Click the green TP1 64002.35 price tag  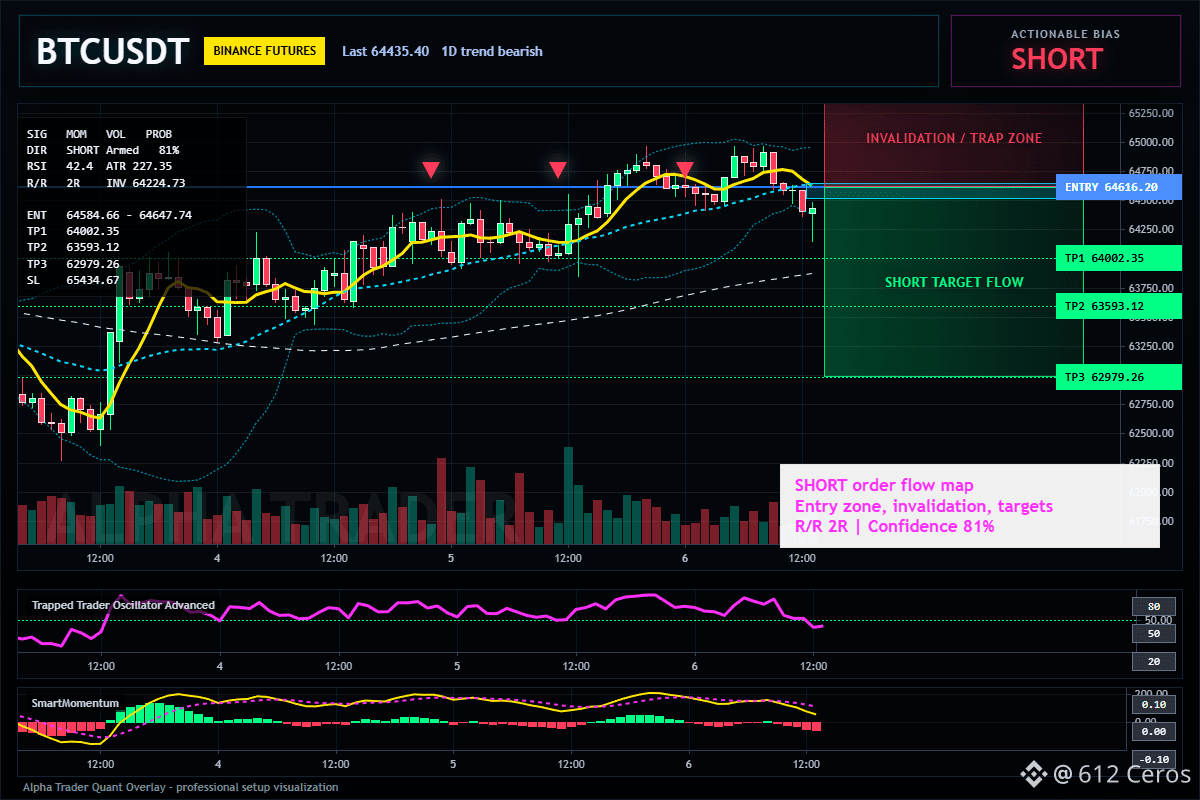click(x=1118, y=258)
